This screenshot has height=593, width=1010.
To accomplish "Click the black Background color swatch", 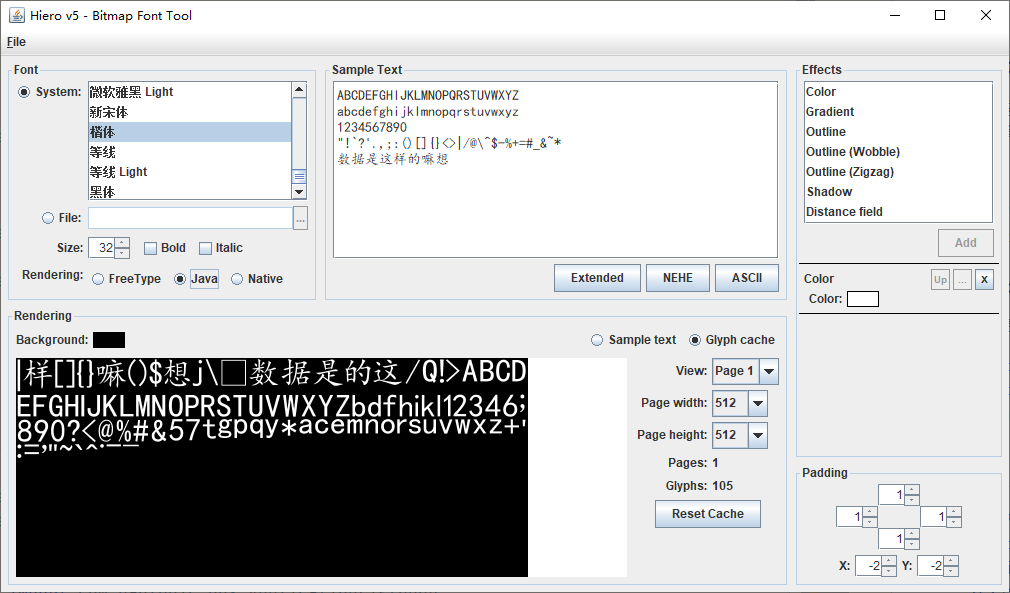I will point(109,340).
